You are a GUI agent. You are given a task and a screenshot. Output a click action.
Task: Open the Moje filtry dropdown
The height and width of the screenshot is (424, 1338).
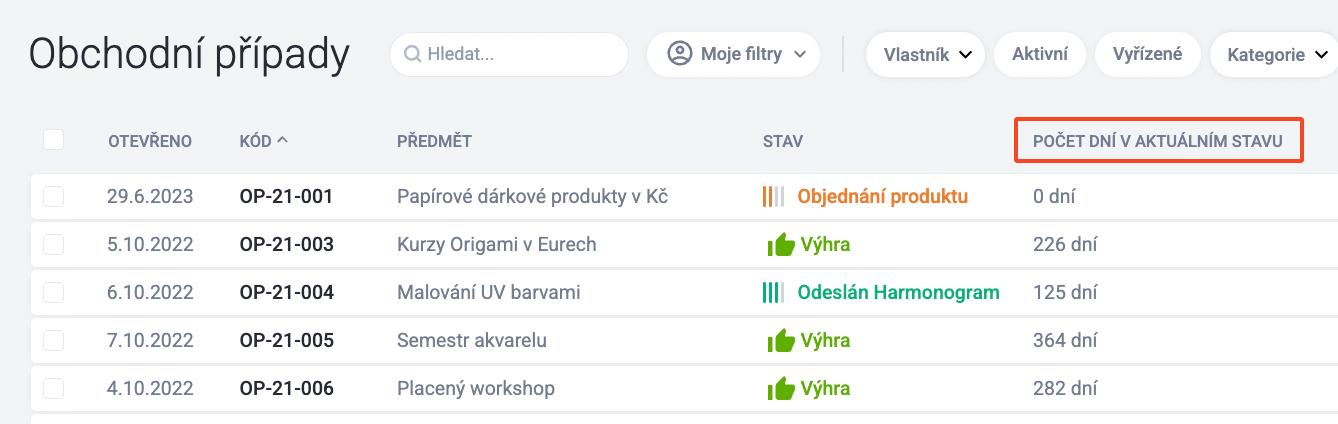coord(734,54)
